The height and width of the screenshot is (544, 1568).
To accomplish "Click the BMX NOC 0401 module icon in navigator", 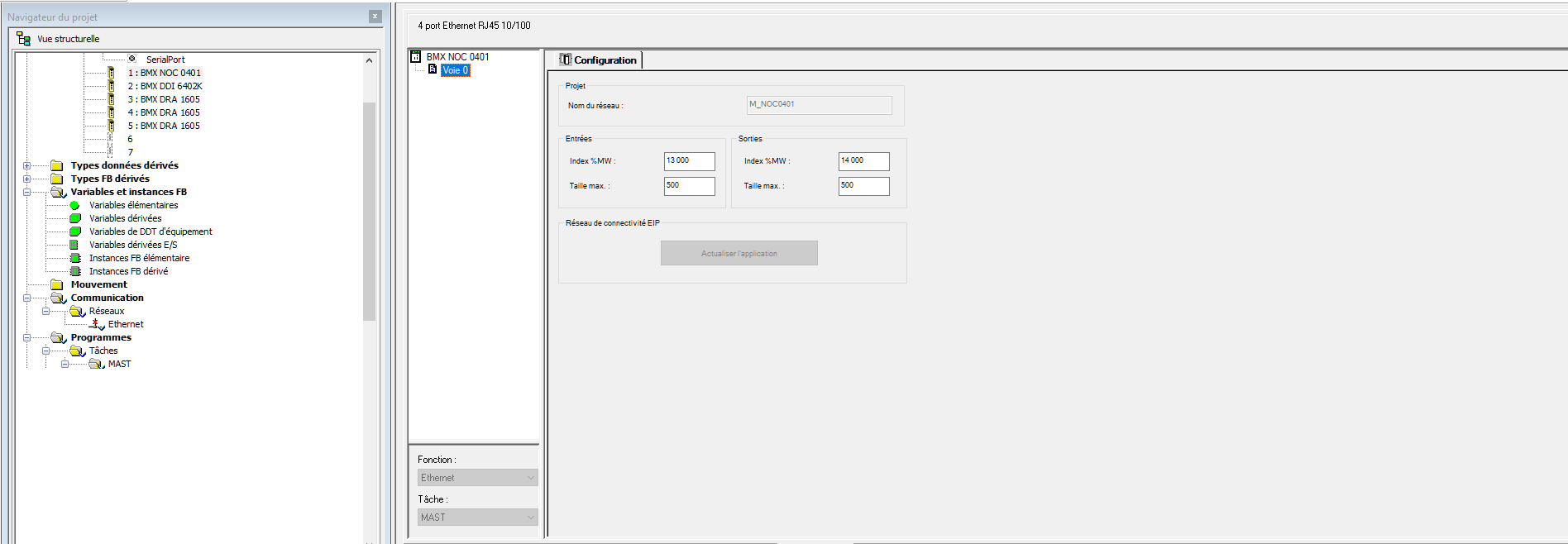I will click(x=111, y=73).
